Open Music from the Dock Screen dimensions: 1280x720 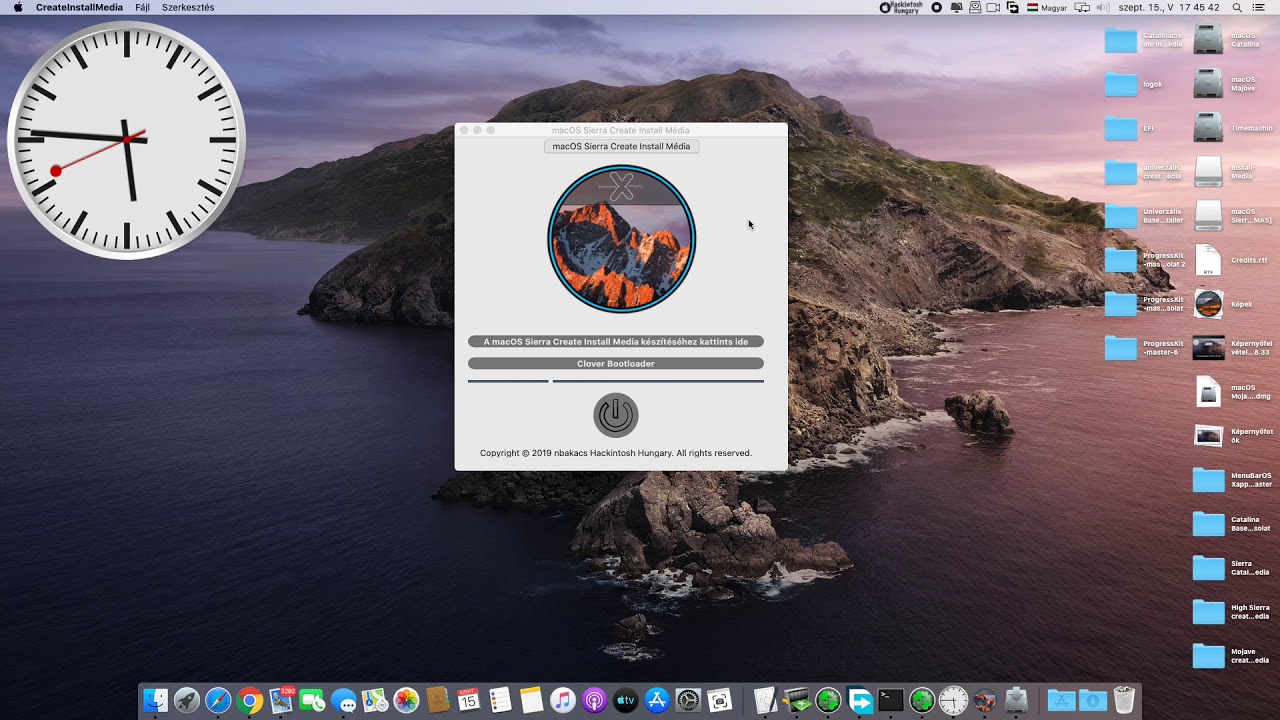point(562,701)
